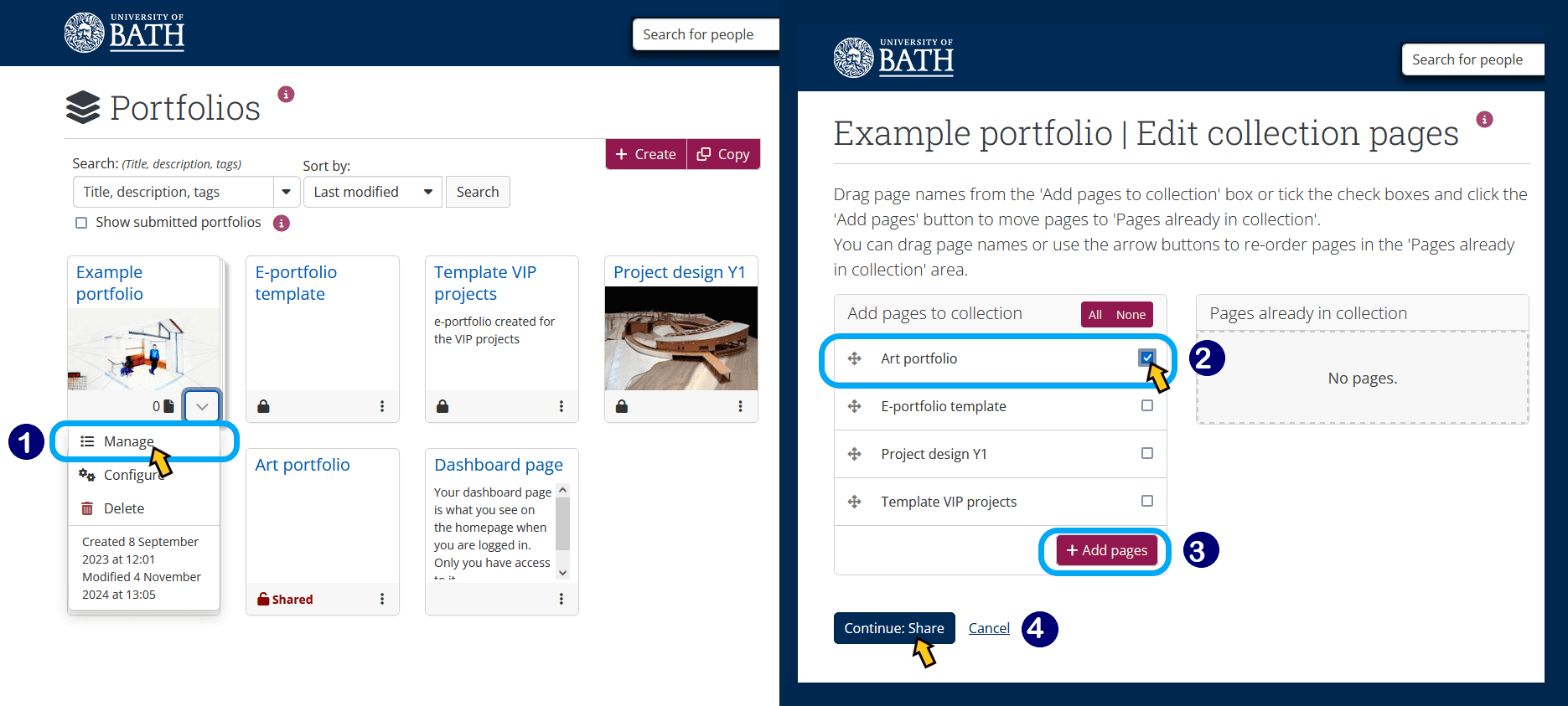Screen dimensions: 1568x706
Task: Enable the Show submitted portfolios checkbox
Action: pyautogui.click(x=80, y=222)
